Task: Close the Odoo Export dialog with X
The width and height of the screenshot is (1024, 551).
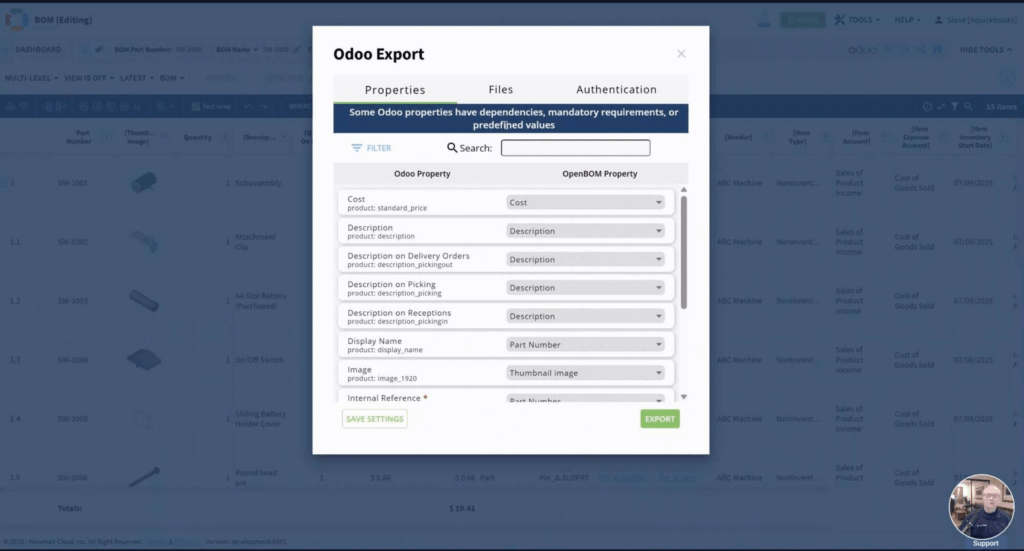Action: 681,54
